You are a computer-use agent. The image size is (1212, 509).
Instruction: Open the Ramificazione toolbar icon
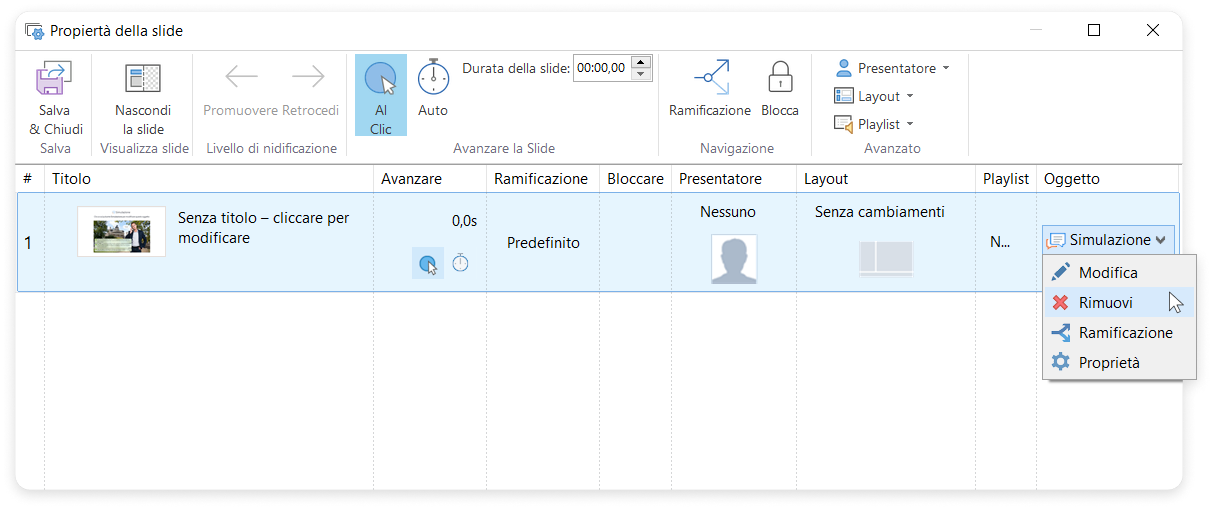pos(710,80)
